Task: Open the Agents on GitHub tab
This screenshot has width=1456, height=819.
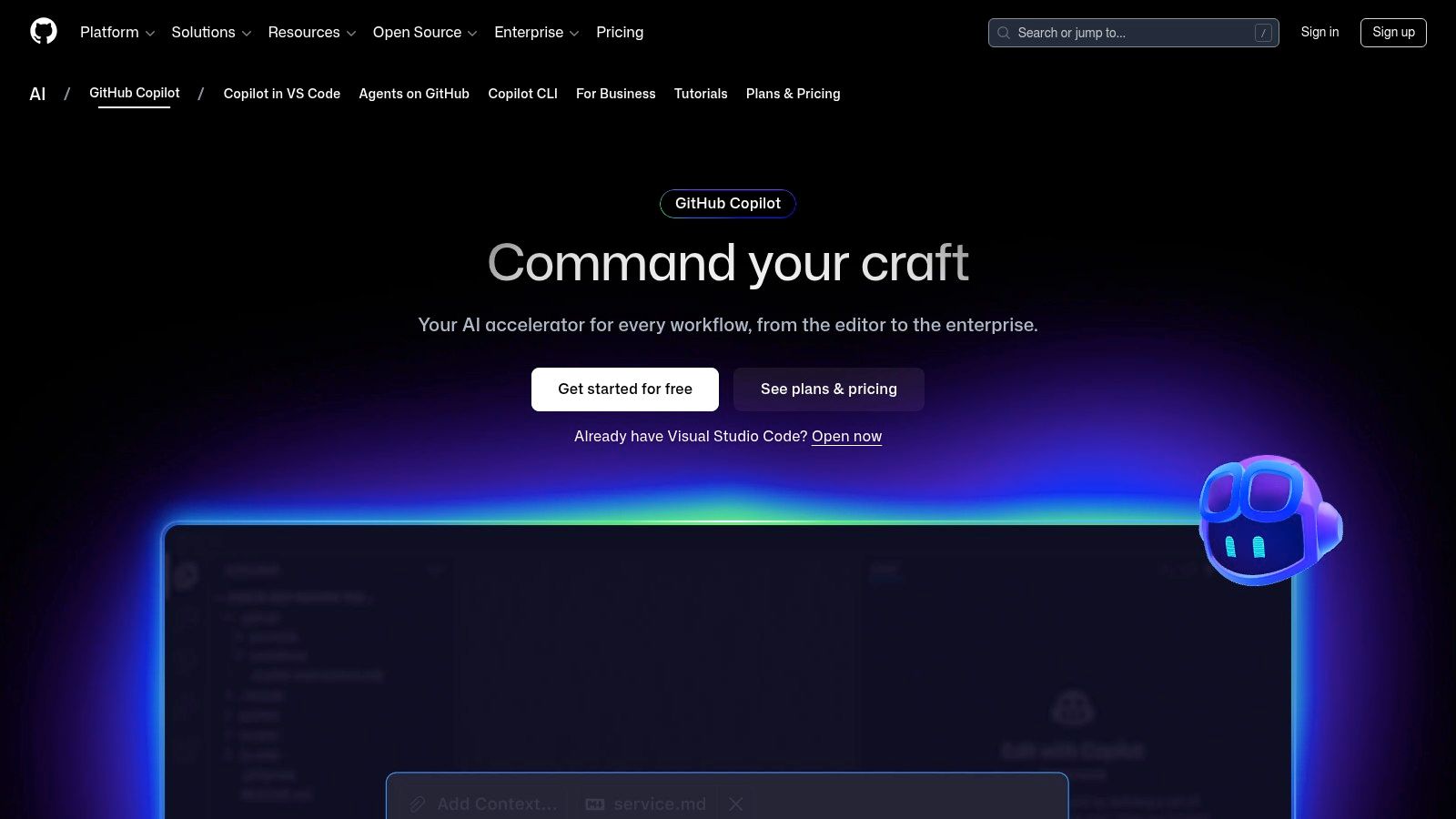Action: click(x=414, y=94)
